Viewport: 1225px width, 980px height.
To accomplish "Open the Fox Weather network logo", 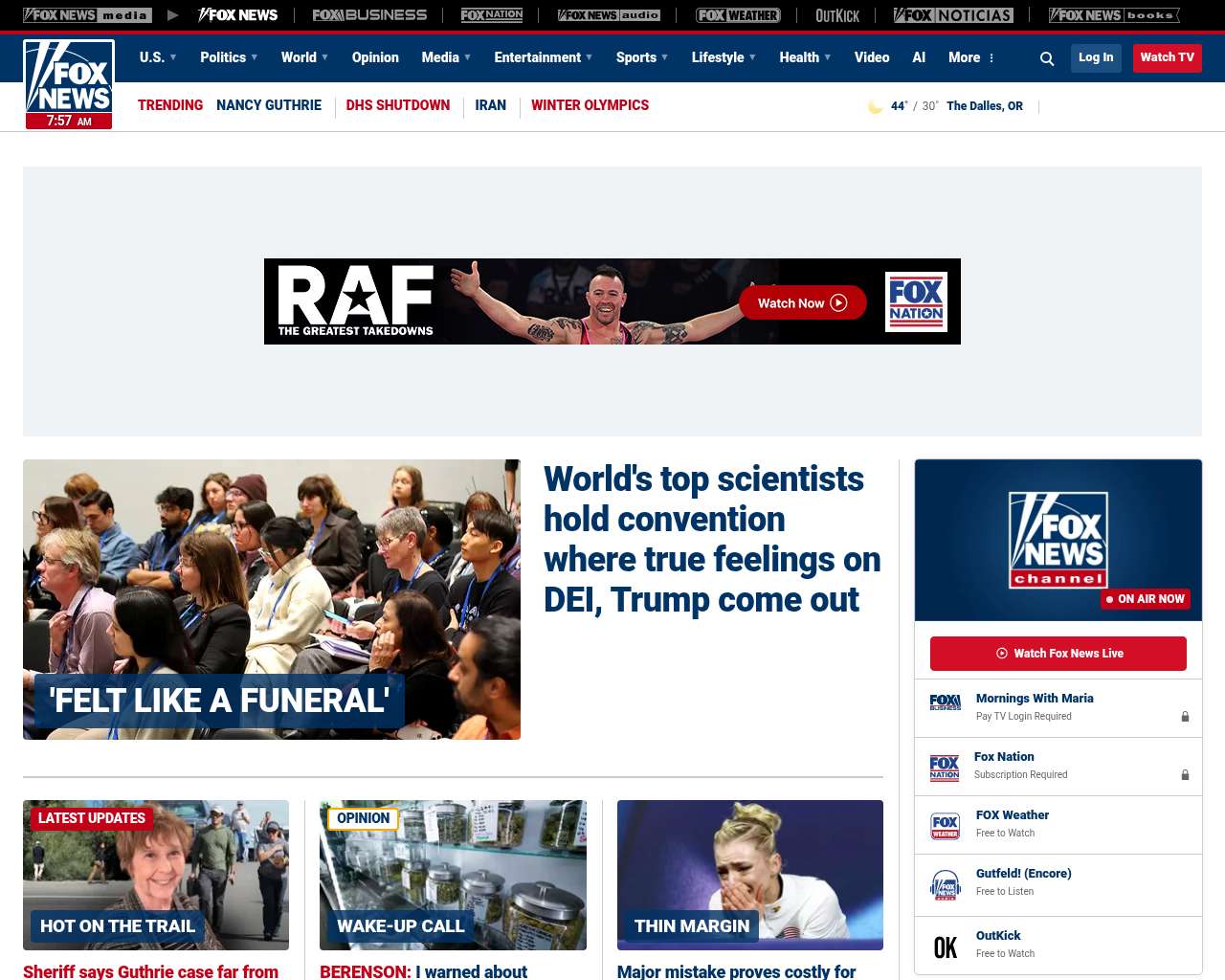I will (x=738, y=15).
